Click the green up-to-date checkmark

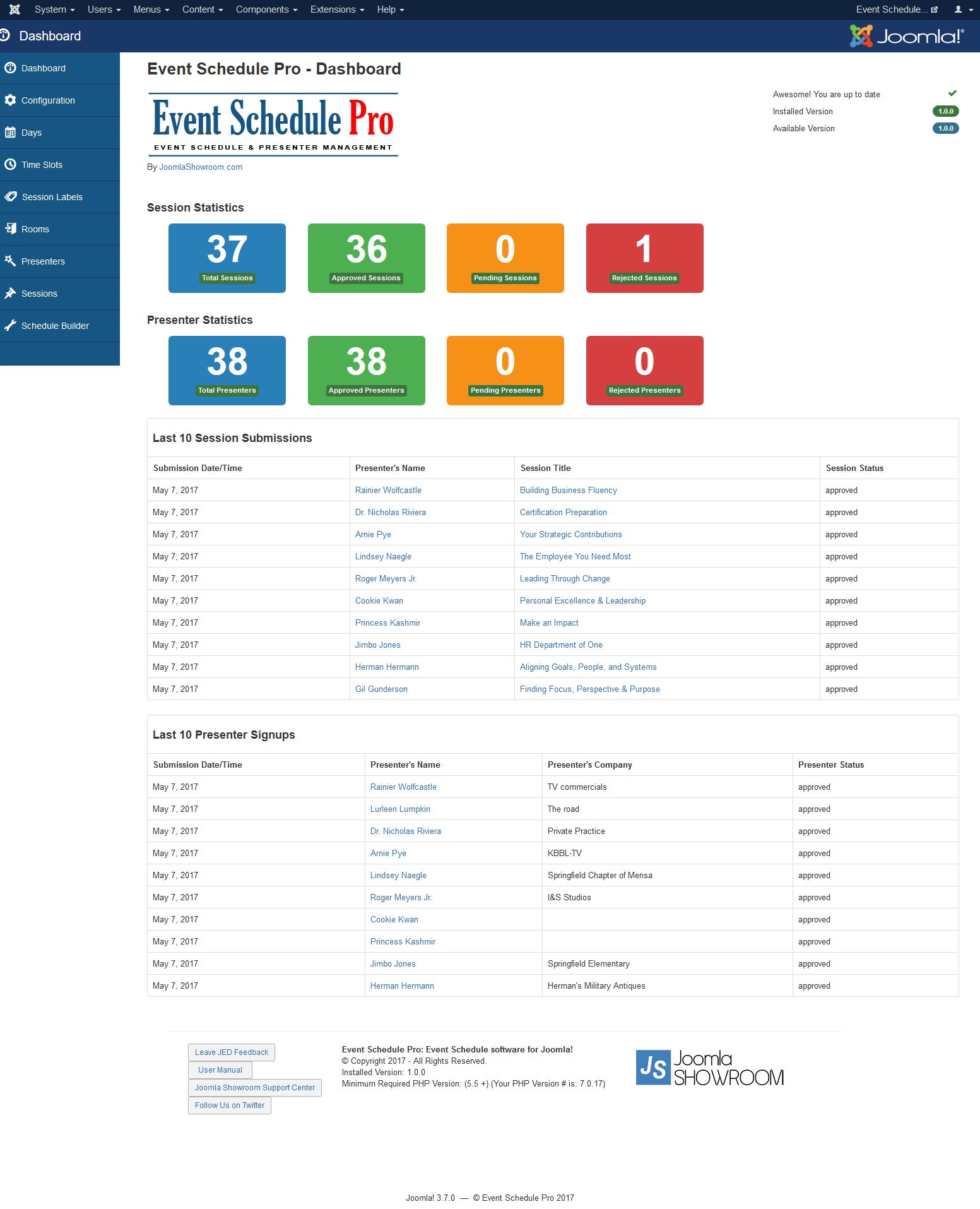[952, 93]
